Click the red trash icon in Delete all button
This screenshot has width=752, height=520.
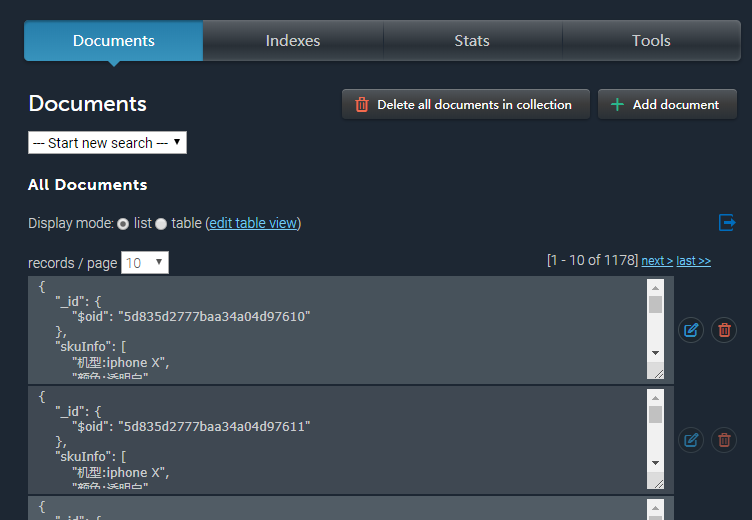coord(362,104)
